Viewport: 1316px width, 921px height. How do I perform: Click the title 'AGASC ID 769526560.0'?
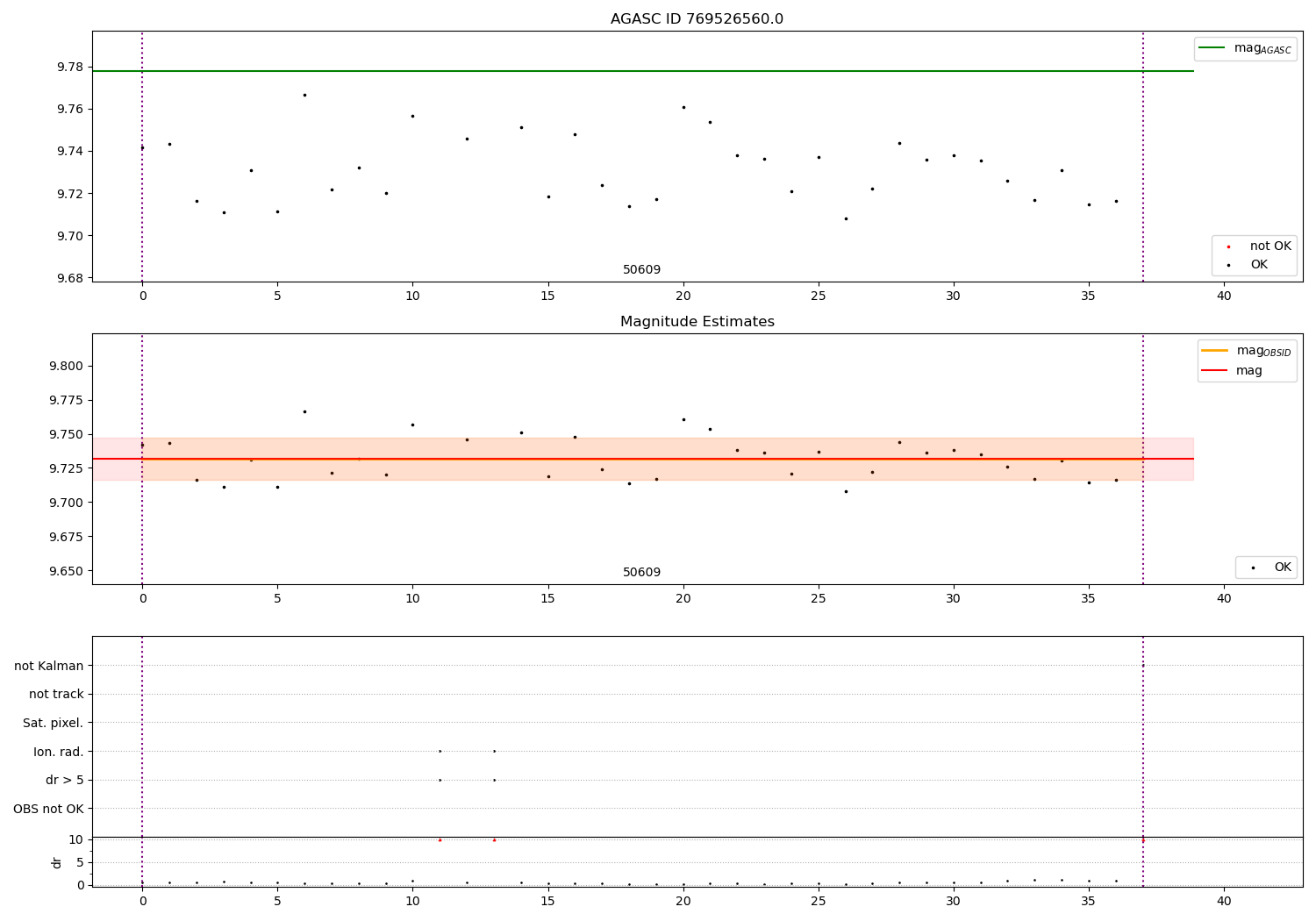(x=697, y=19)
